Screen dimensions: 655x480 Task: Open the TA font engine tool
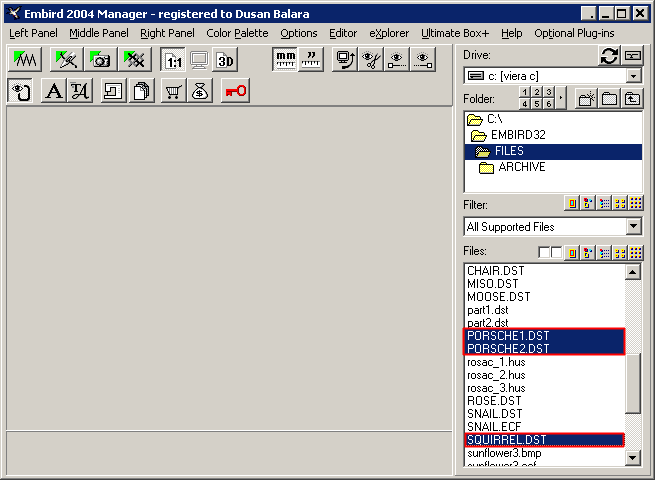pos(80,91)
